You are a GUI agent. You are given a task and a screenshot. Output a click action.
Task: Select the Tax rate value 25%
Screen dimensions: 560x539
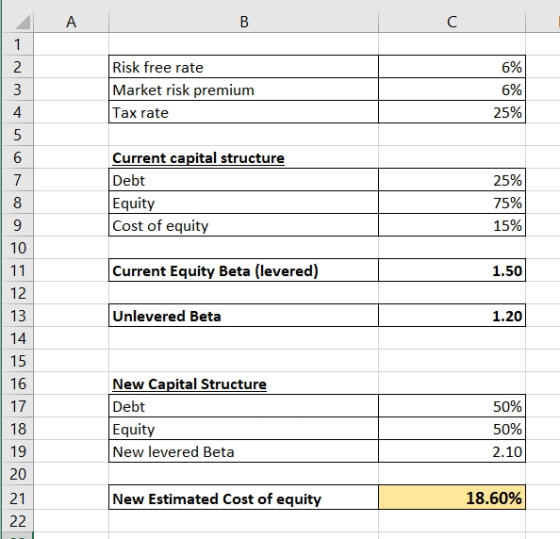452,113
